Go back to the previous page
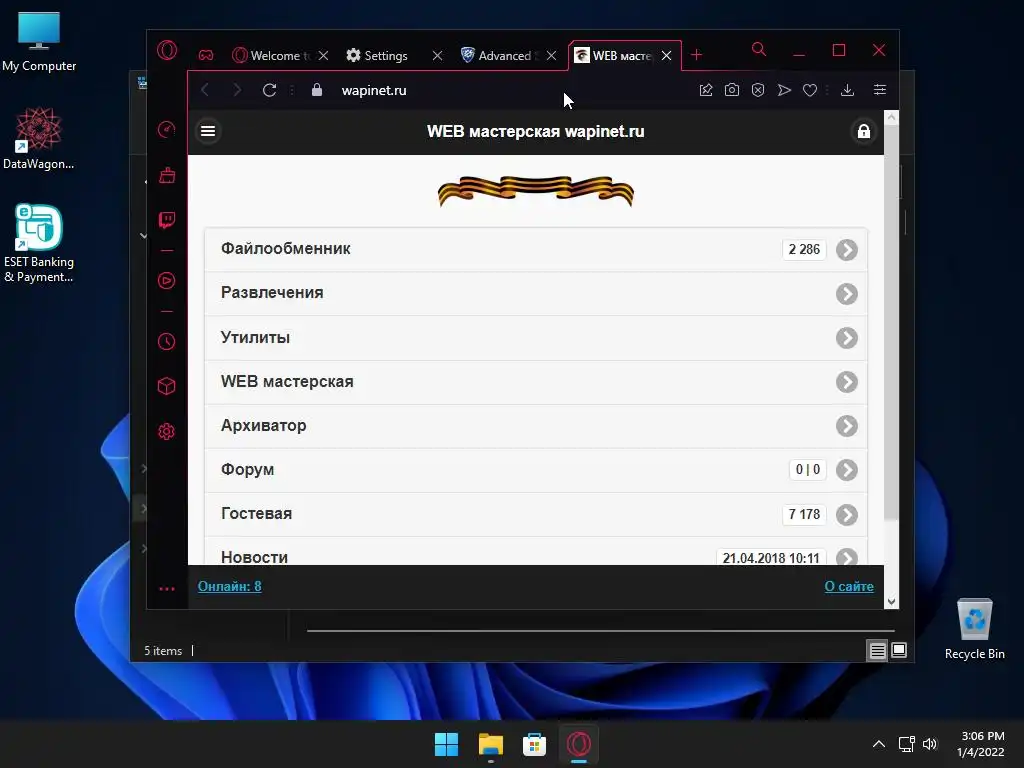This screenshot has height=768, width=1024. (205, 90)
